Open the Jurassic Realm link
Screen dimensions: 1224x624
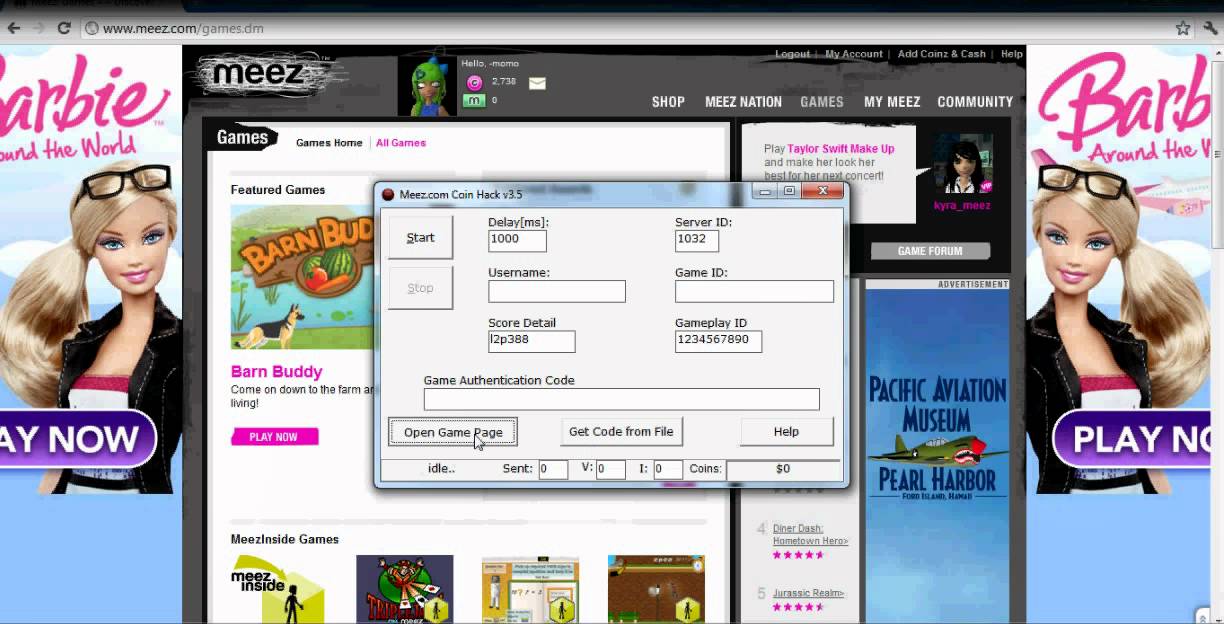[808, 593]
